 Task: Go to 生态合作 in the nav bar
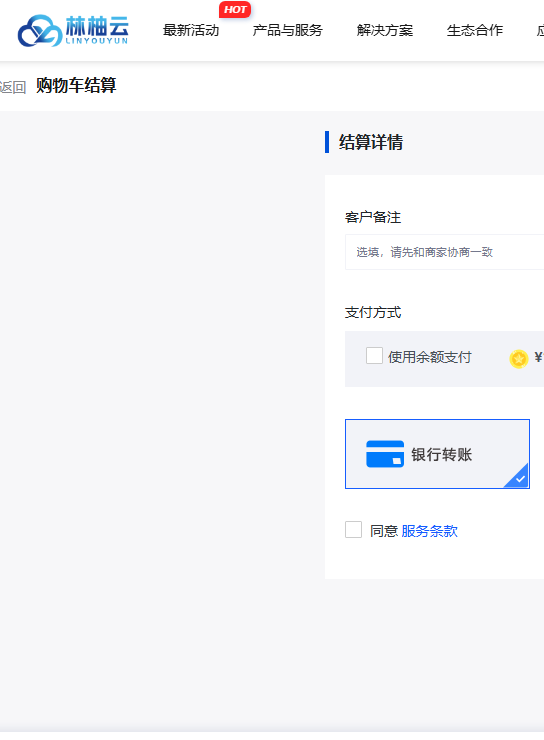pyautogui.click(x=475, y=30)
